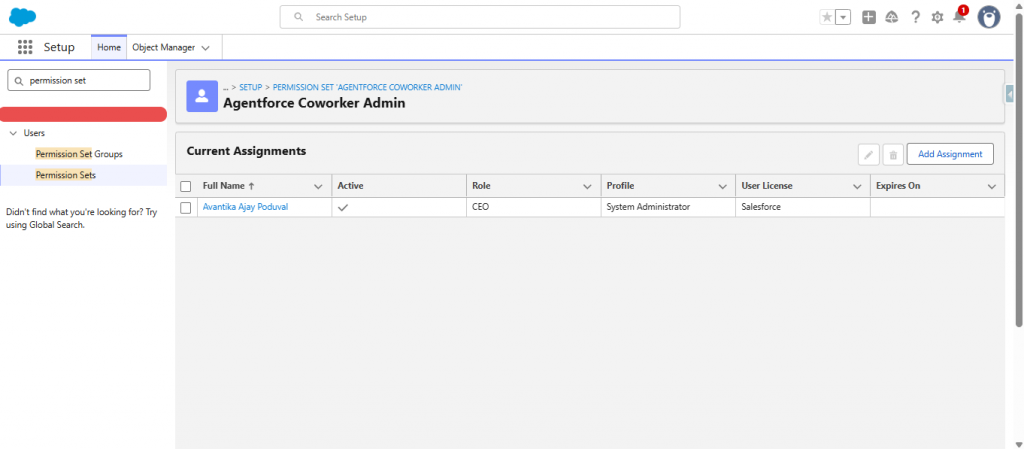
Task: Click the pencil edit assignment icon
Action: [869, 155]
